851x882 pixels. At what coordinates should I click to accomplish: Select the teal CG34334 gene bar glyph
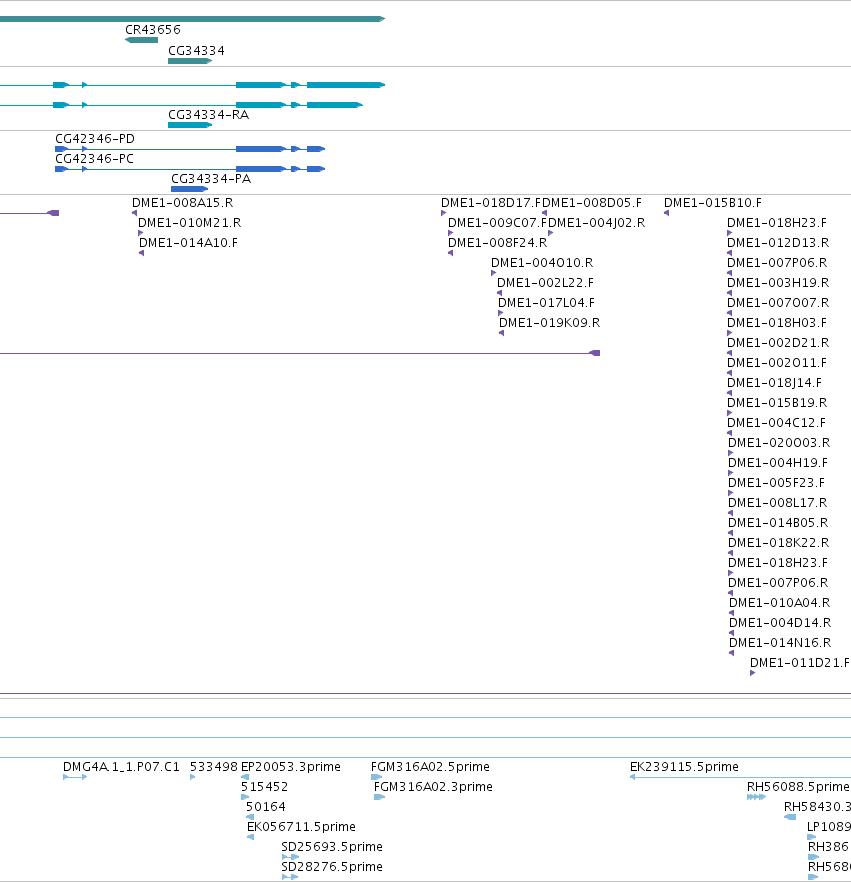[x=190, y=61]
